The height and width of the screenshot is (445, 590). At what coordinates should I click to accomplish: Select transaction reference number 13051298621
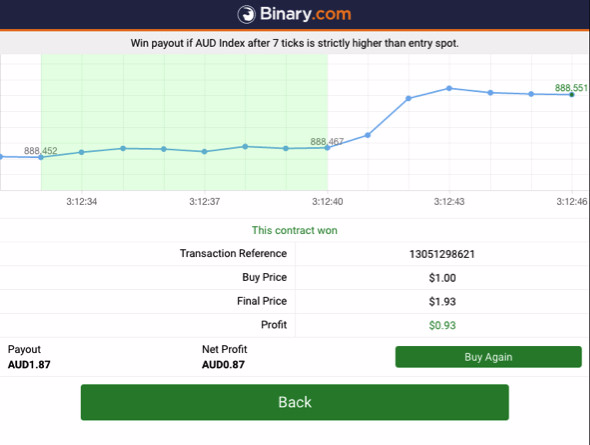(442, 254)
